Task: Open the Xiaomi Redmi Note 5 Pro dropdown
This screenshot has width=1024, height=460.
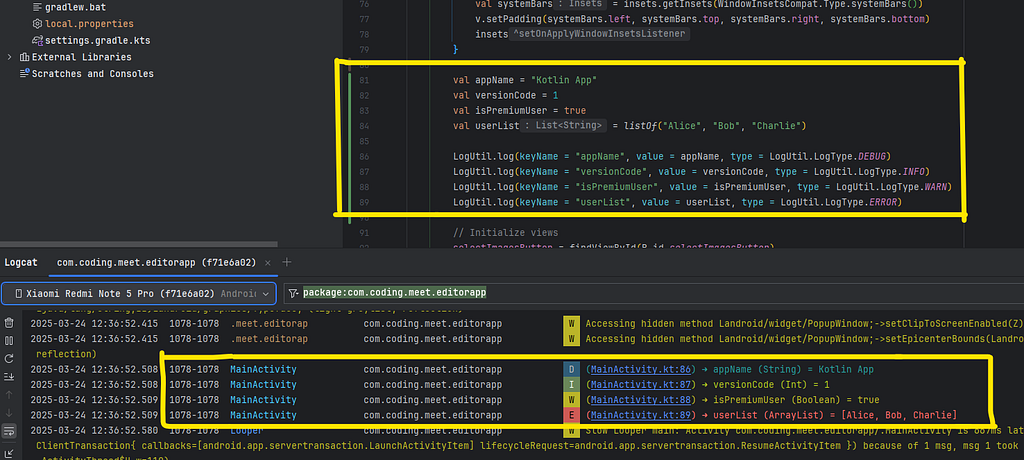Action: (x=138, y=293)
